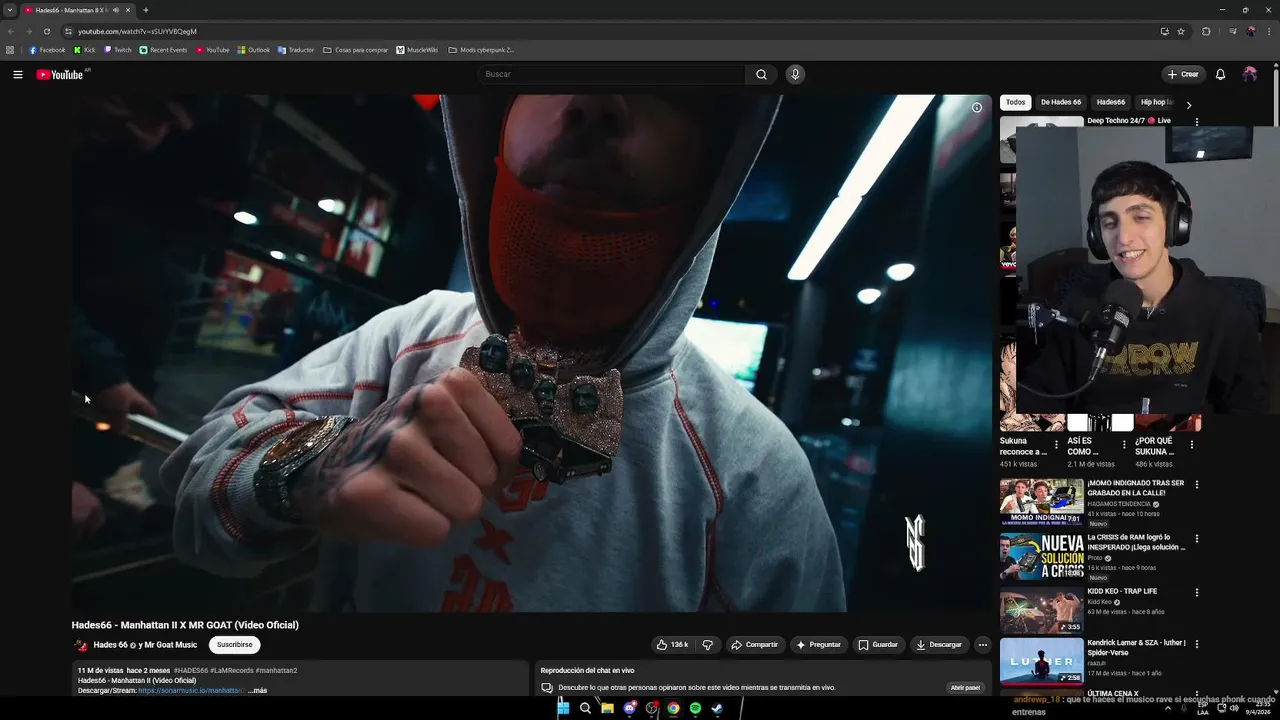The height and width of the screenshot is (720, 1280).
Task: Open the Chrome profile avatar
Action: tap(1251, 31)
